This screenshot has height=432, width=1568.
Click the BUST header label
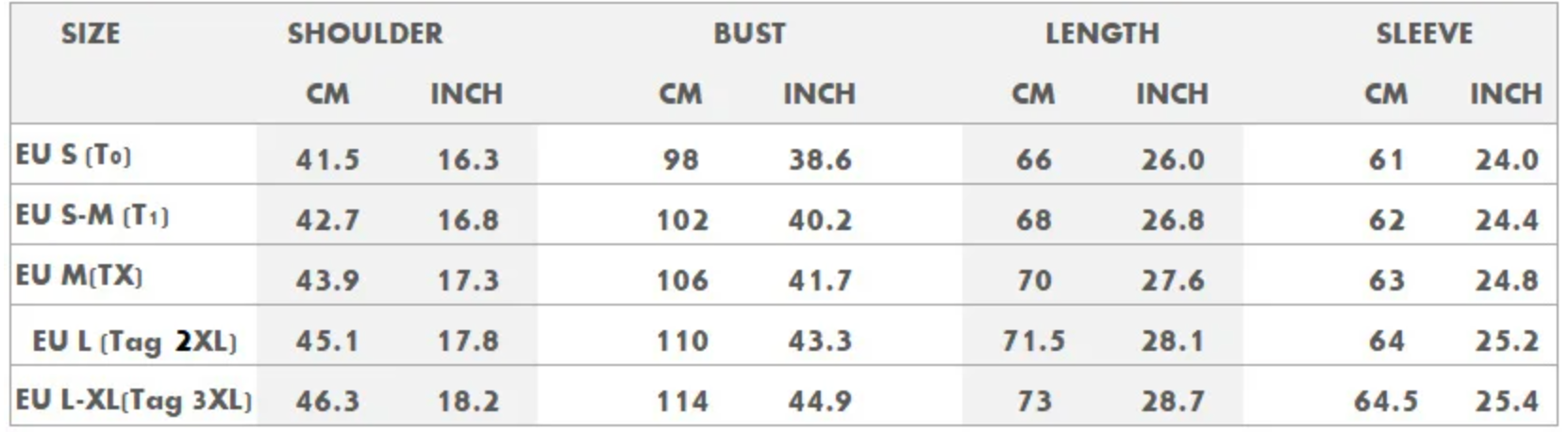pyautogui.click(x=749, y=34)
